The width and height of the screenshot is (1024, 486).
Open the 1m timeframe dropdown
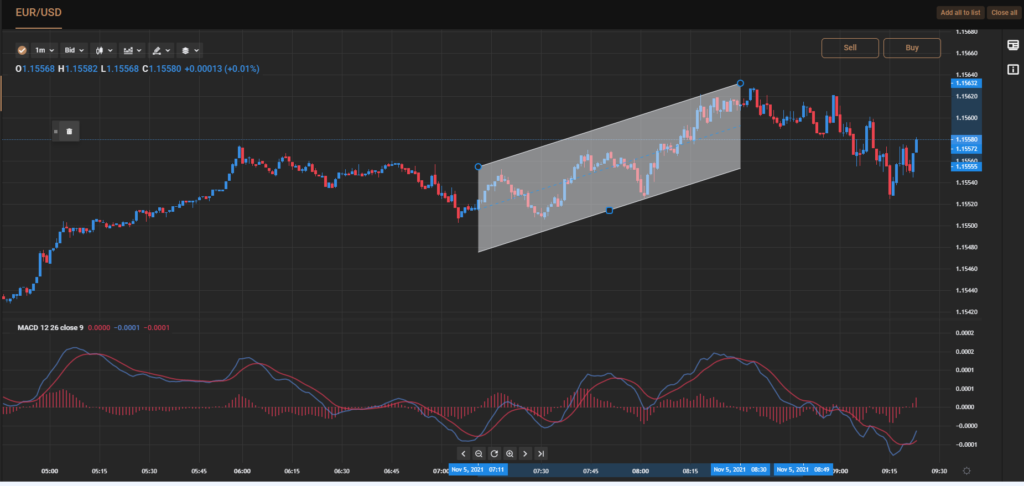pos(44,49)
